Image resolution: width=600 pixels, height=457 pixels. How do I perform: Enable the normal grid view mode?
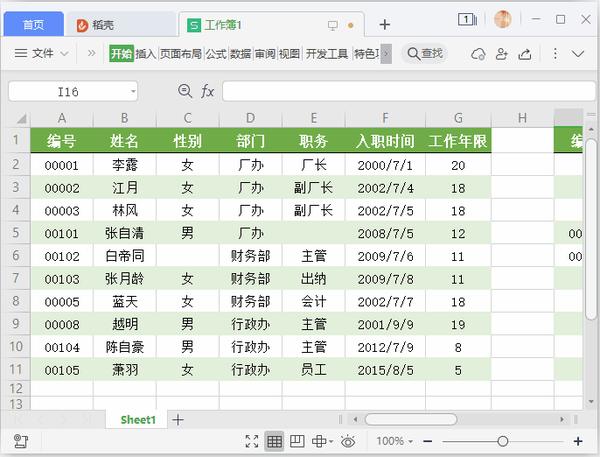click(x=274, y=441)
